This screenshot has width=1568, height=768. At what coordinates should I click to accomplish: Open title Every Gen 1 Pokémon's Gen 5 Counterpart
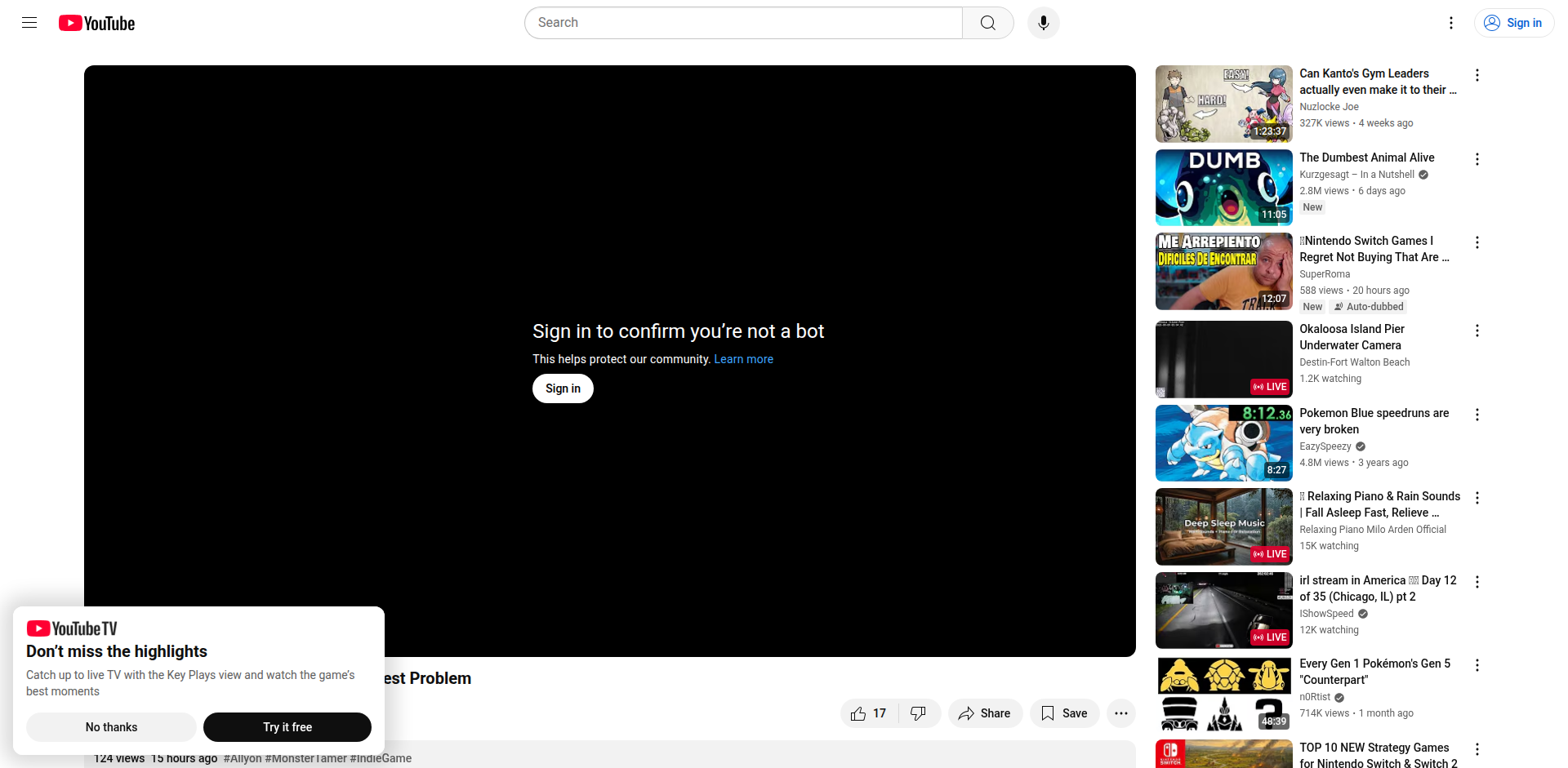[x=1375, y=672]
